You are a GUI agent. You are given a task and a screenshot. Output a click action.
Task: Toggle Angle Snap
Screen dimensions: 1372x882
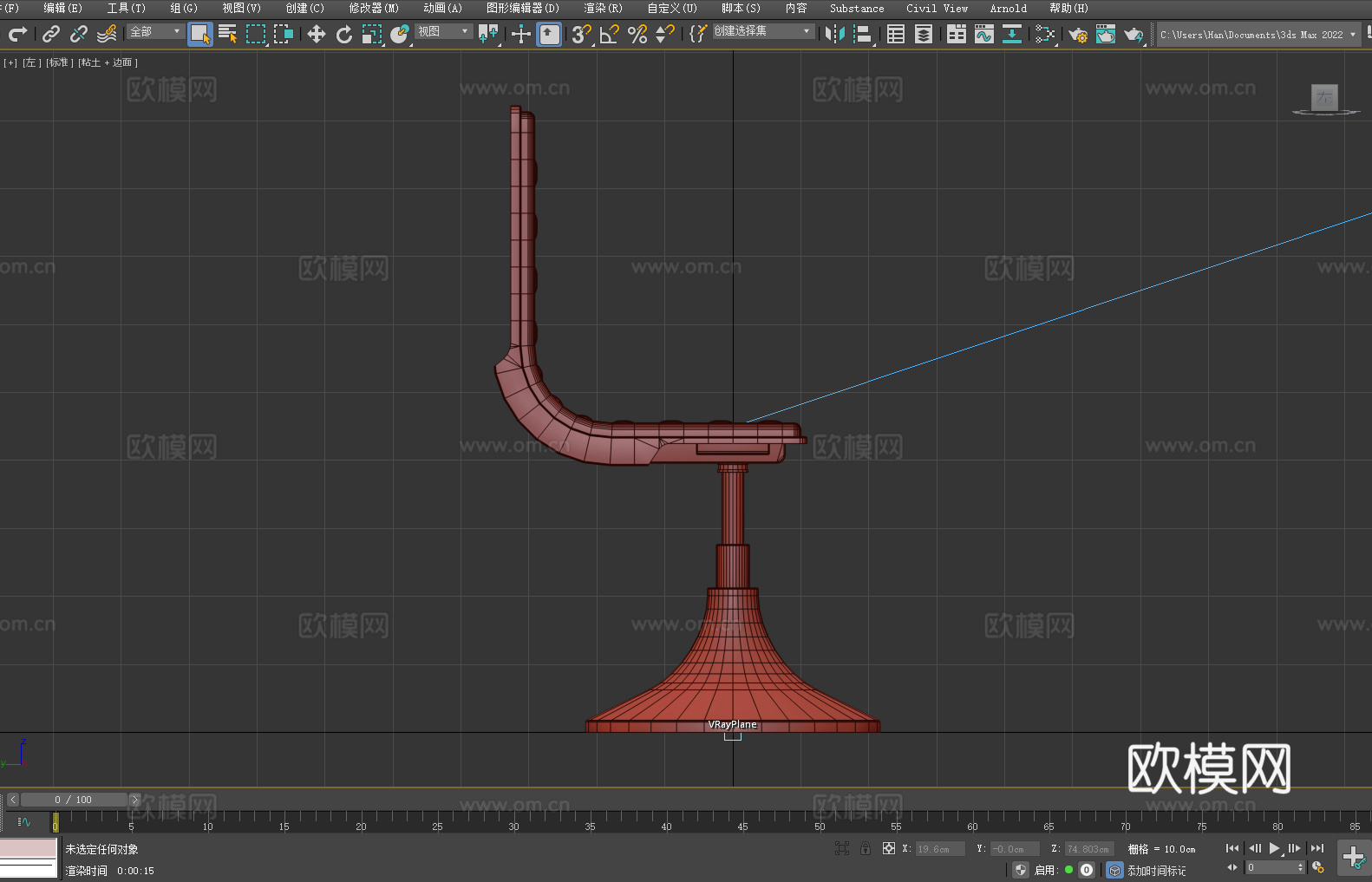610,34
